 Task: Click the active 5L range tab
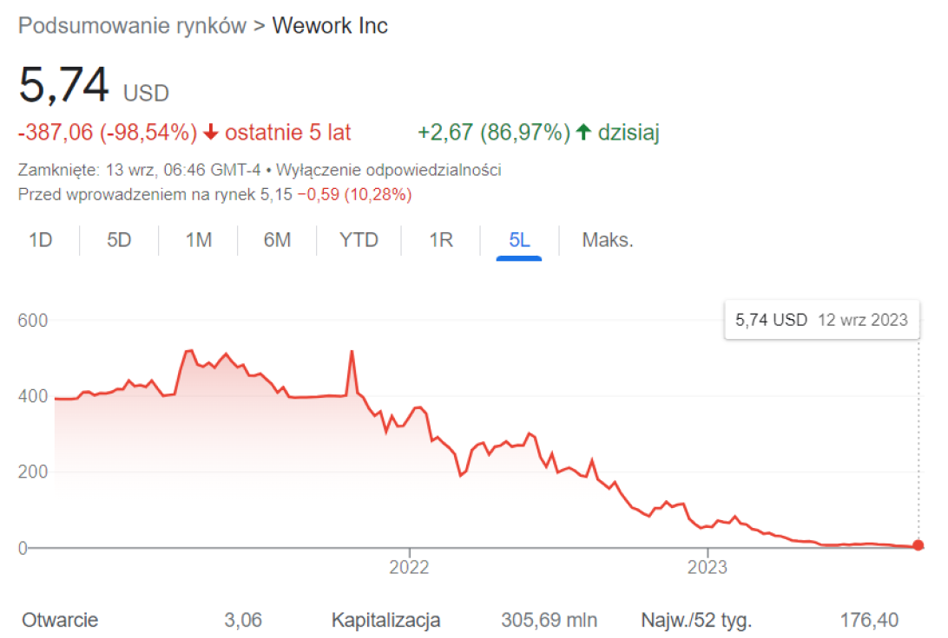click(519, 240)
